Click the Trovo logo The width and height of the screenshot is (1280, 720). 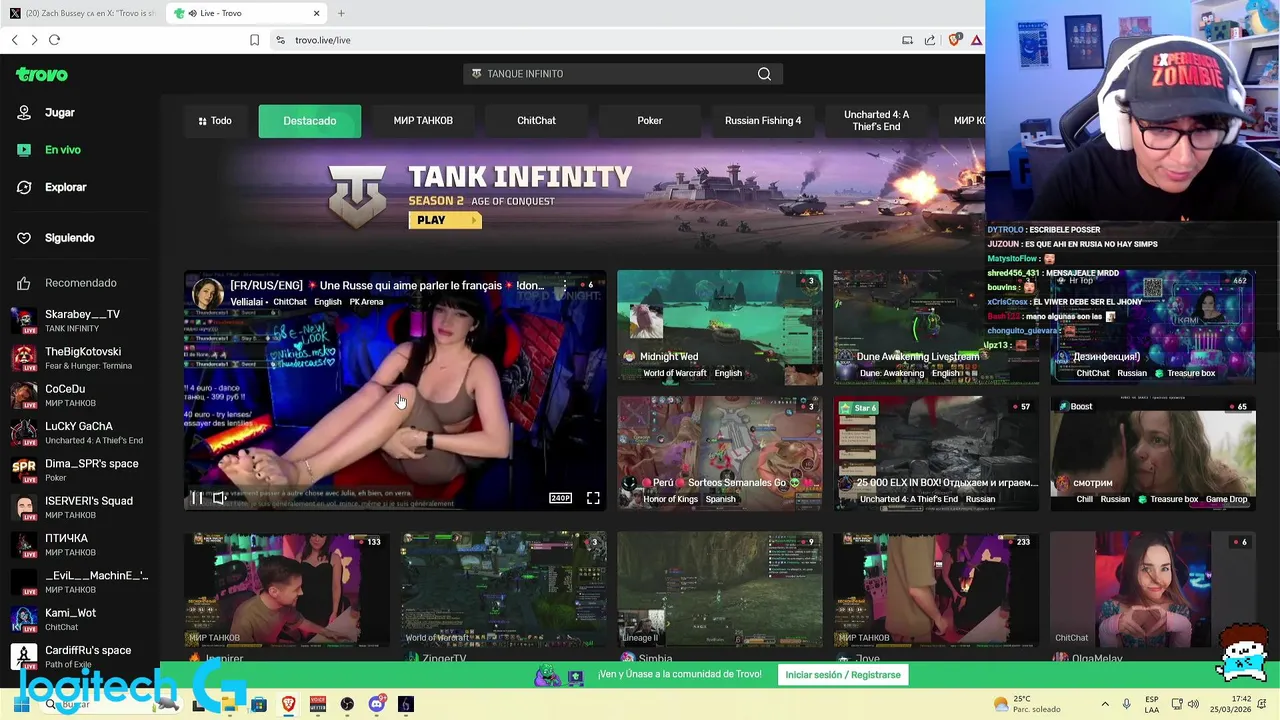point(42,75)
